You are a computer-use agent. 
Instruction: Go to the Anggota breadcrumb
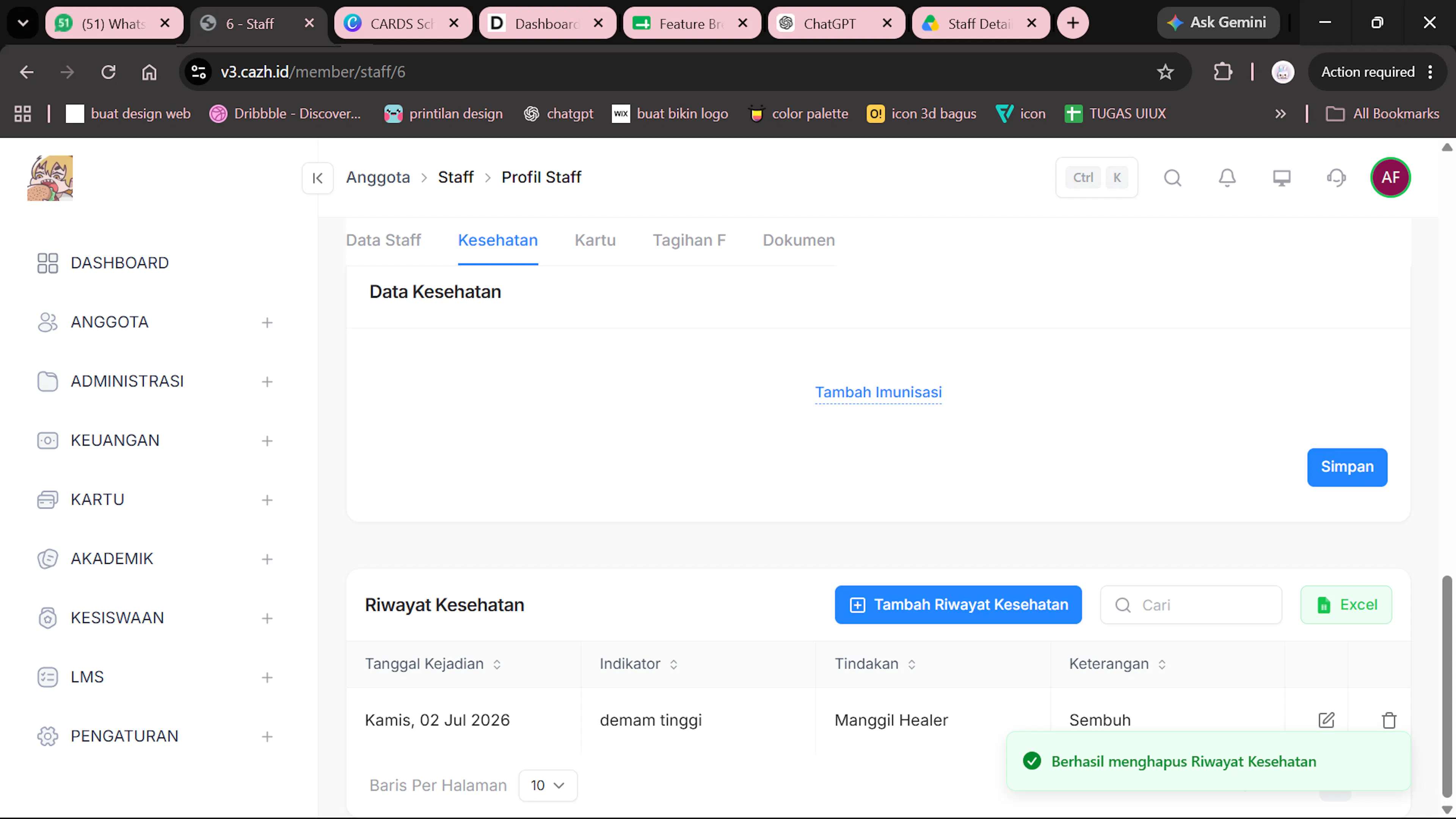pos(378,177)
